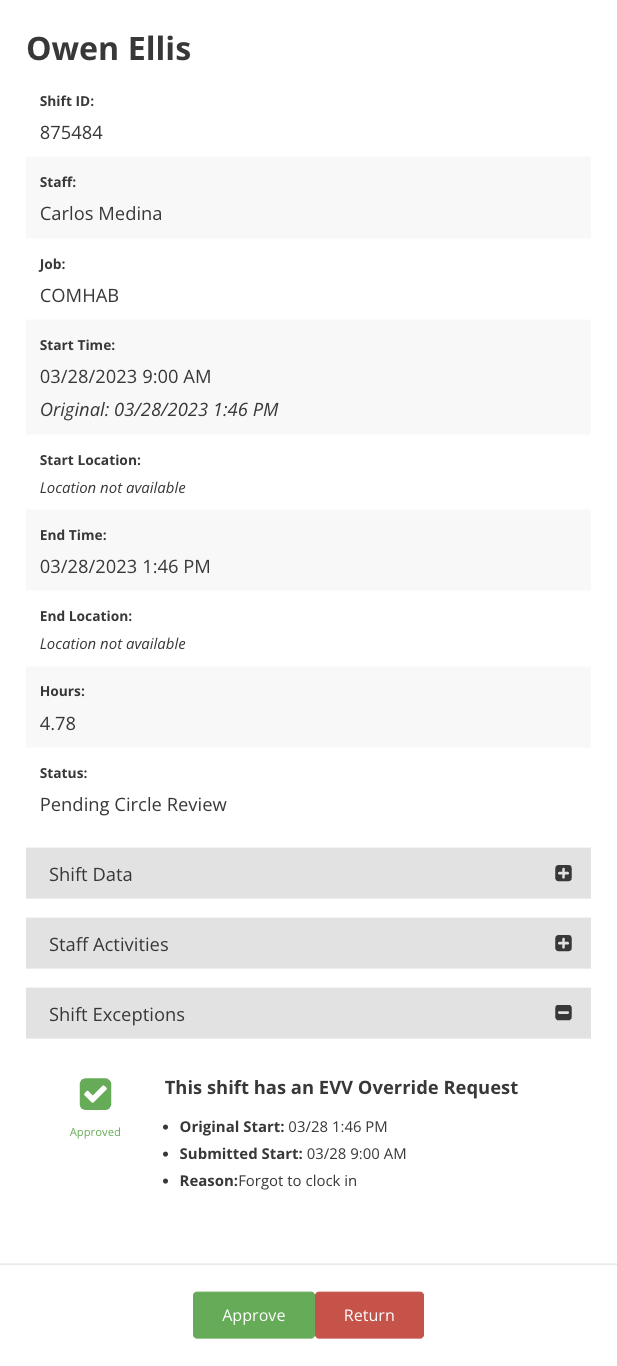Select the Shift ID value 875484
The image size is (617, 1366).
(71, 132)
